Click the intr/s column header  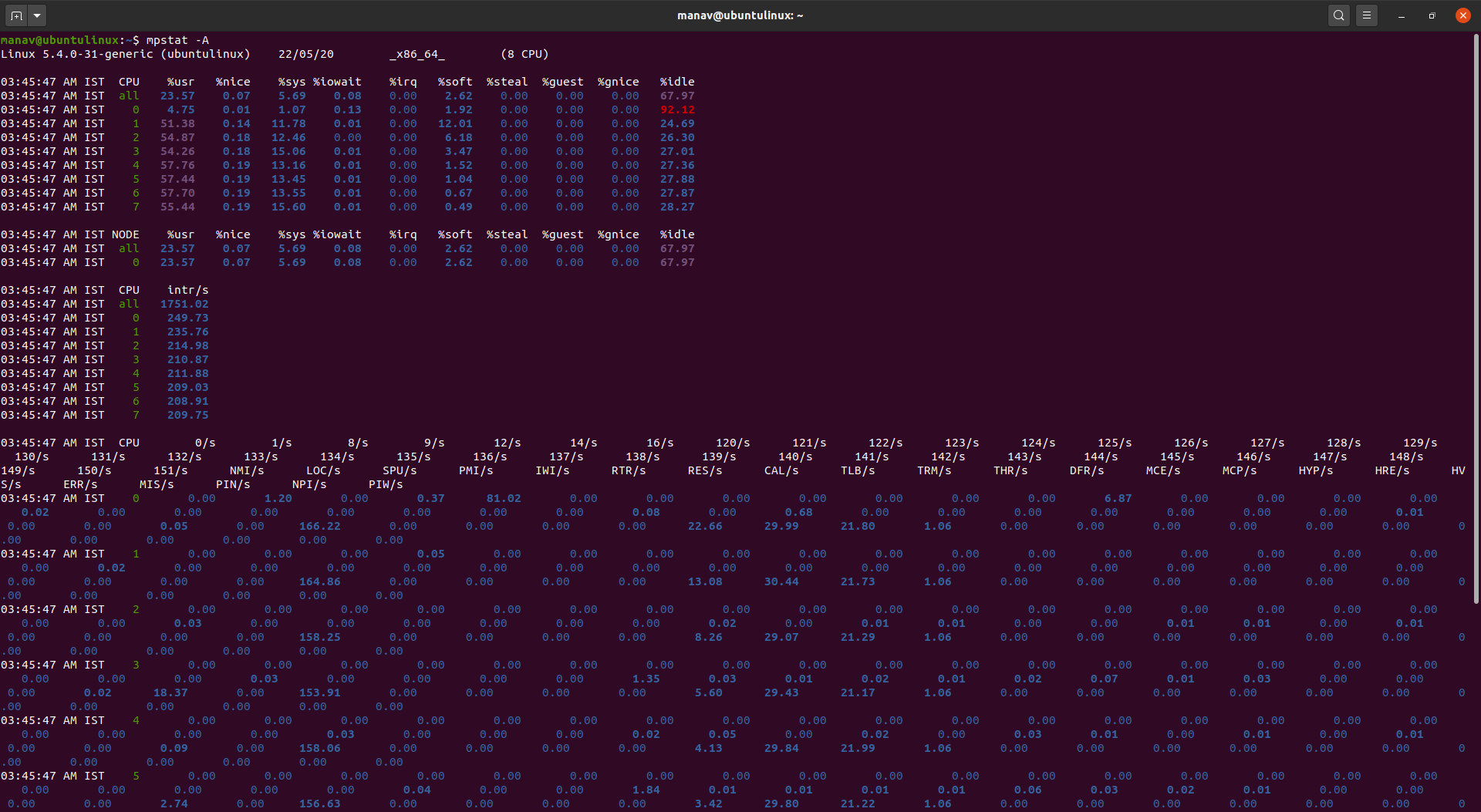click(x=188, y=290)
